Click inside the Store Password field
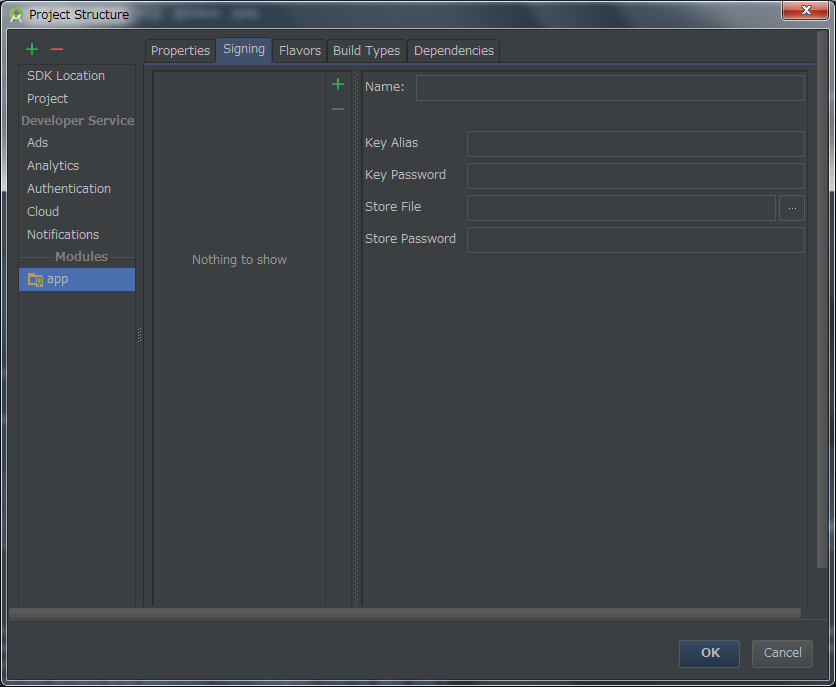Viewport: 836px width, 687px height. pos(635,240)
